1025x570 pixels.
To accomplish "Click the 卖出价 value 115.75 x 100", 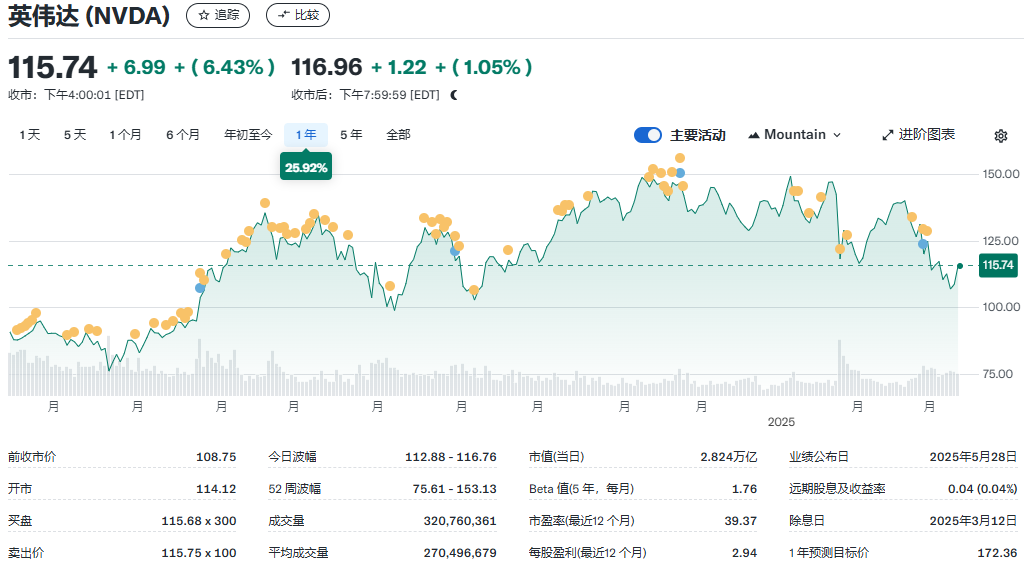I will [x=199, y=553].
